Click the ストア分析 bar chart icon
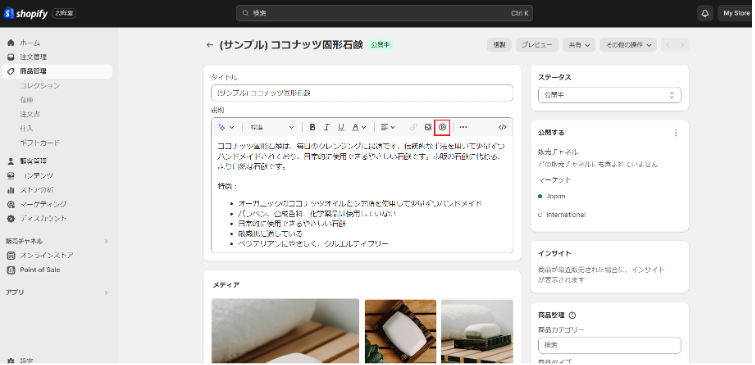 point(11,190)
